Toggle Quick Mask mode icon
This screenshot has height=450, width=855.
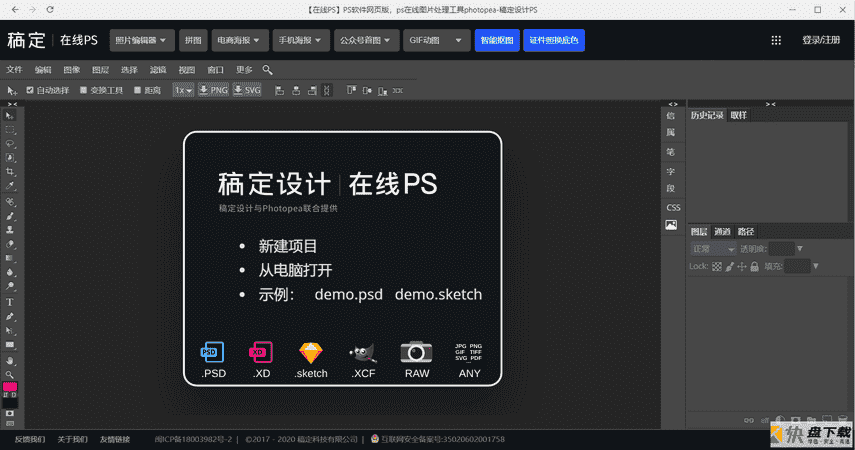[x=10, y=413]
